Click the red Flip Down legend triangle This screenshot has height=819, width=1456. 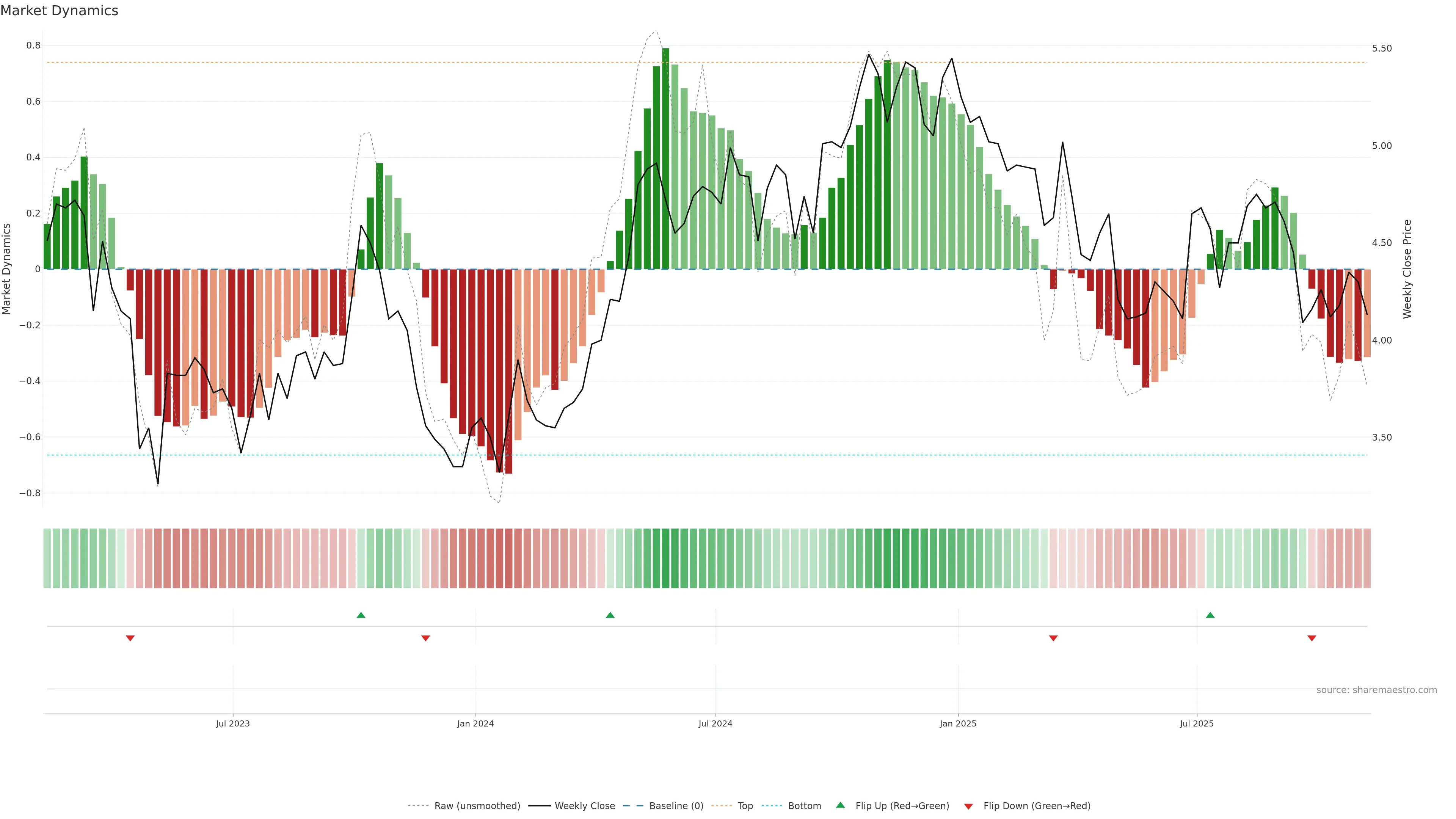click(968, 806)
